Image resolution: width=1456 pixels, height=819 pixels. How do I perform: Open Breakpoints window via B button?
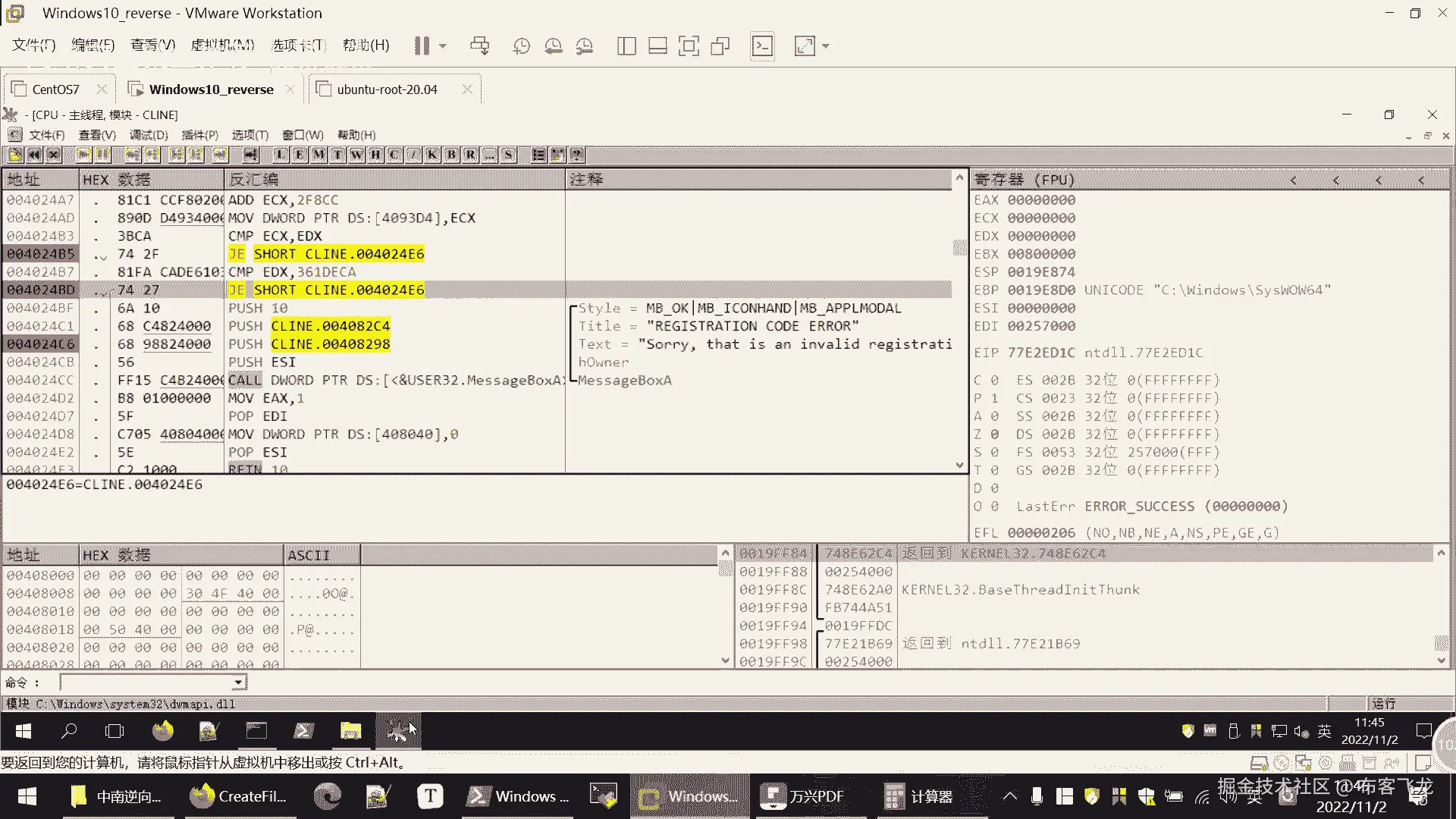tap(451, 155)
